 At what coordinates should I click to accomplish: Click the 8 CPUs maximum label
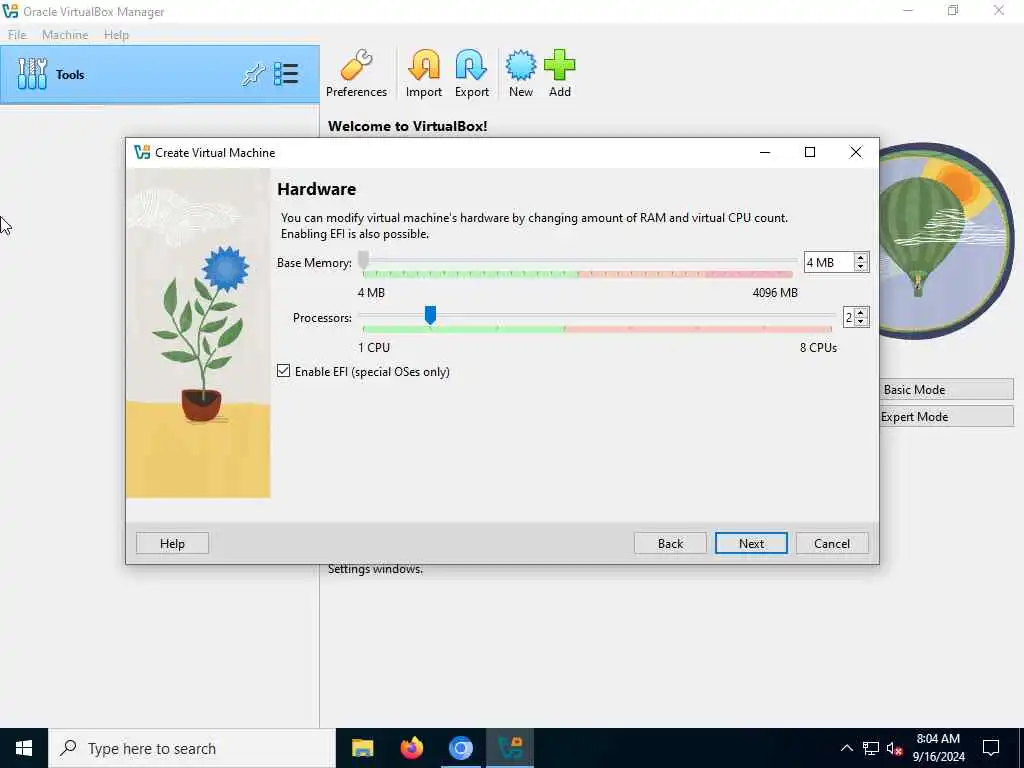pyautogui.click(x=818, y=347)
